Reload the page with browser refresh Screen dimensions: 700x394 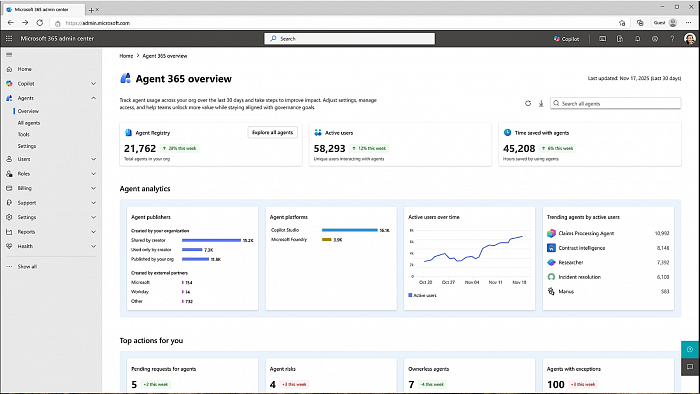point(40,23)
